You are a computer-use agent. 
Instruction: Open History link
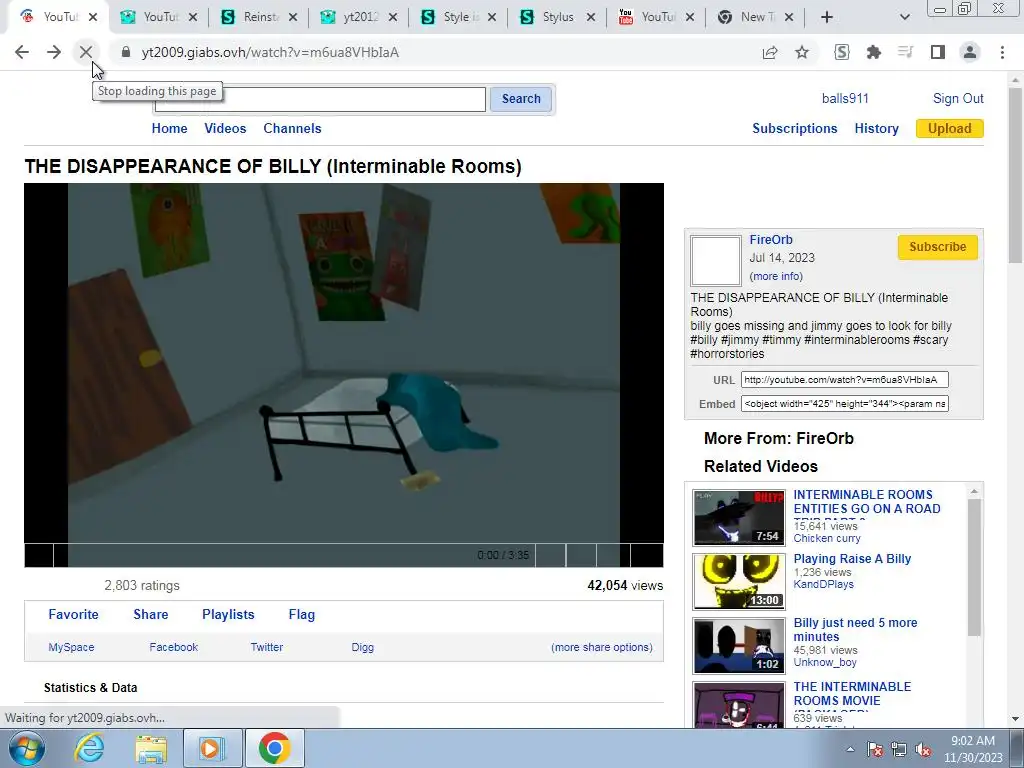[876, 129]
